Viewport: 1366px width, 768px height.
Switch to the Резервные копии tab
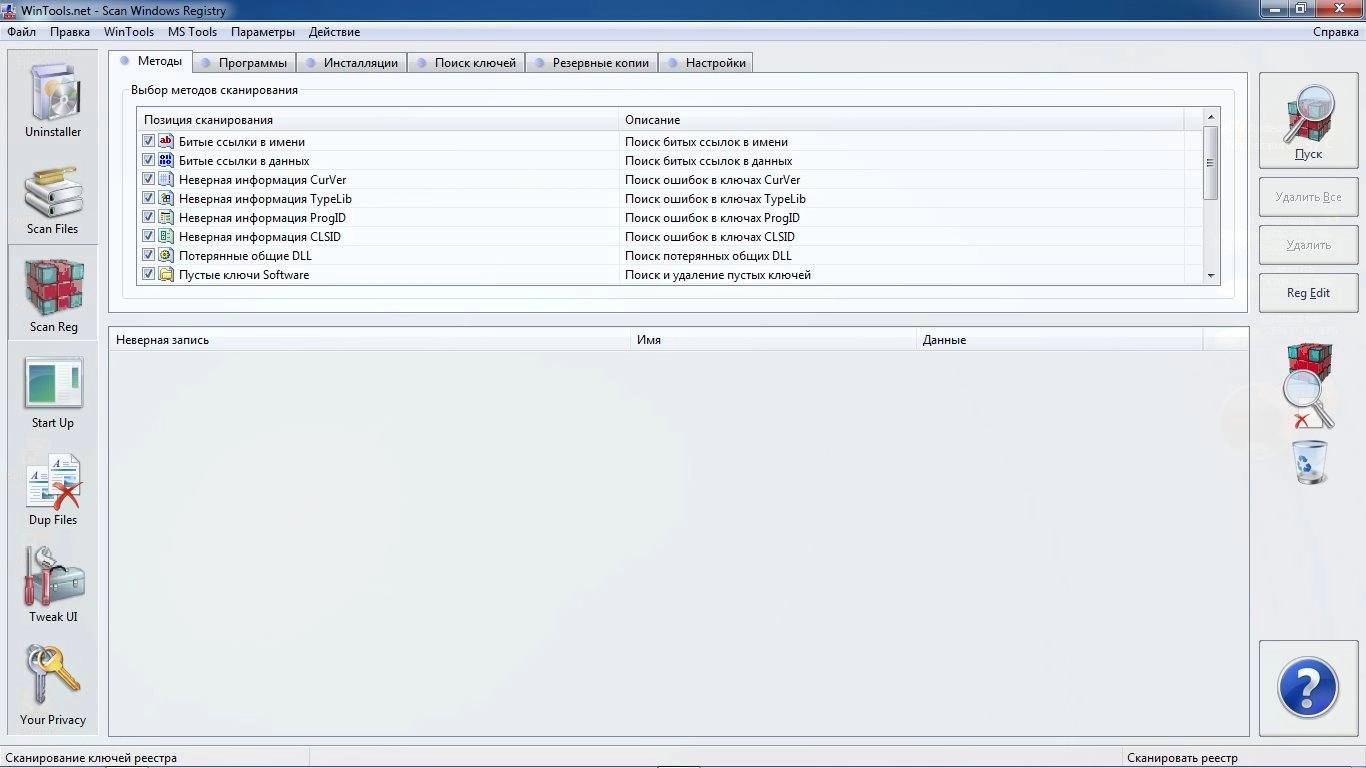click(591, 63)
